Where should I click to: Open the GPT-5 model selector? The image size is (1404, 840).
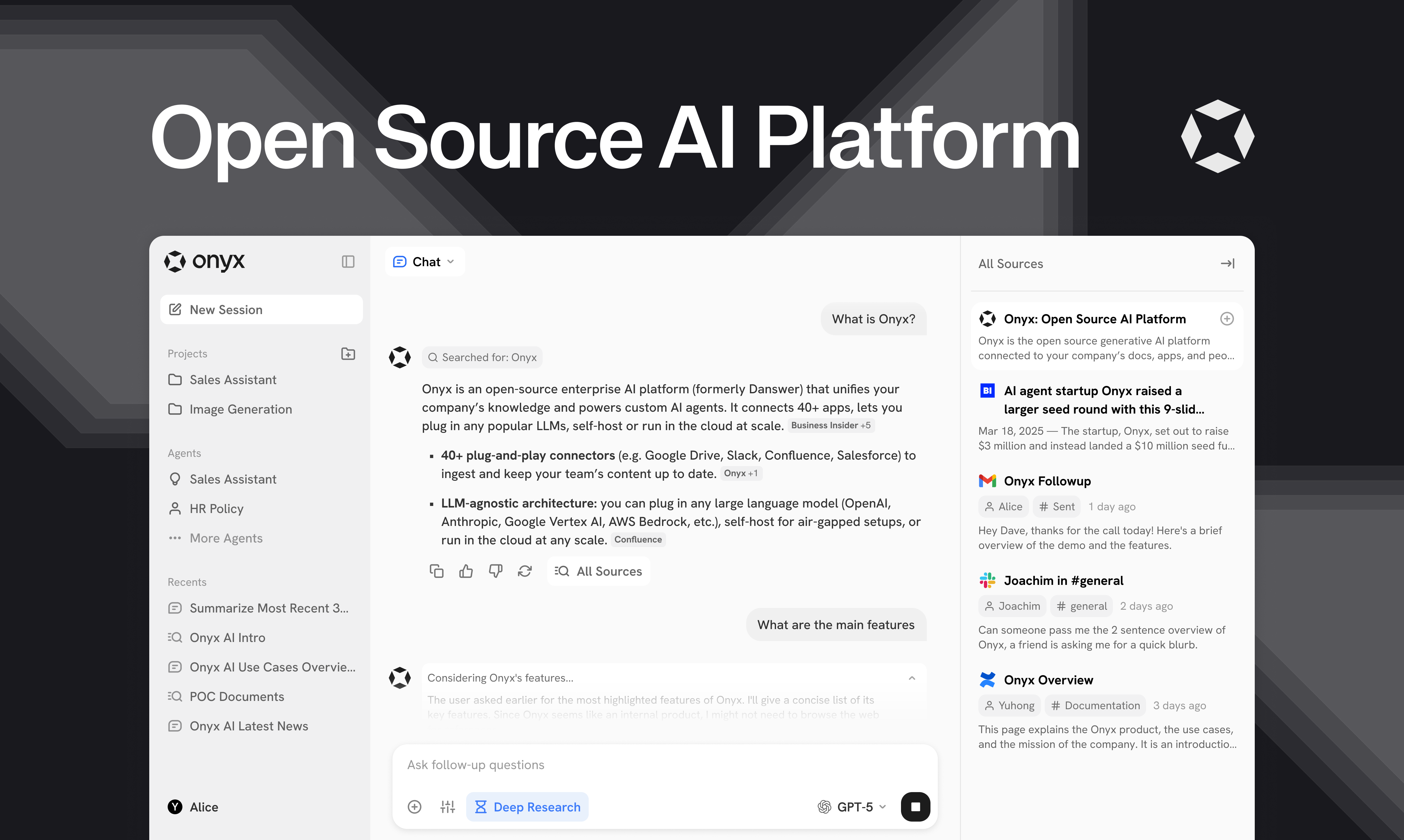pyautogui.click(x=852, y=807)
